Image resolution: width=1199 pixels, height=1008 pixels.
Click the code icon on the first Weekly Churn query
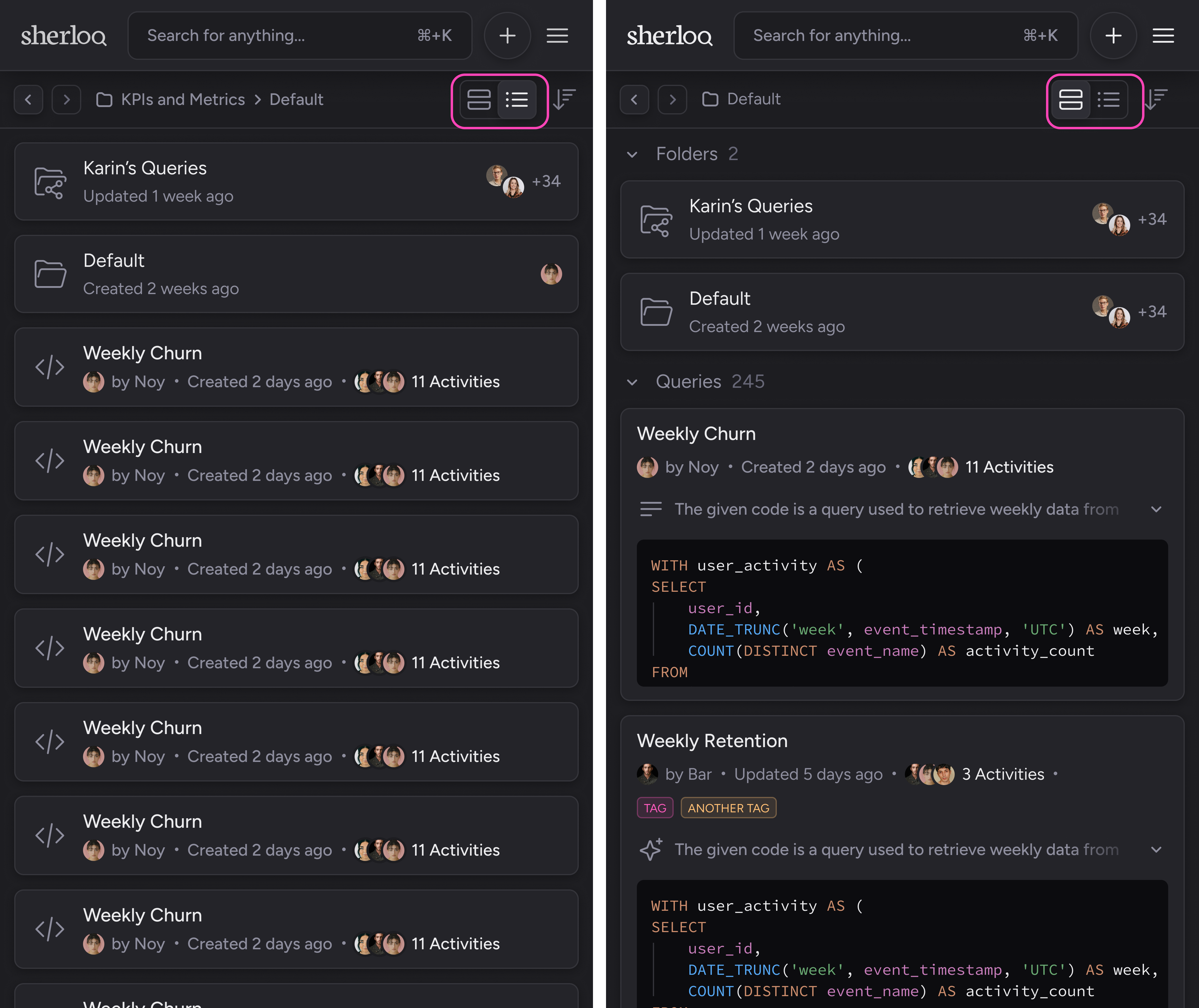pos(50,367)
